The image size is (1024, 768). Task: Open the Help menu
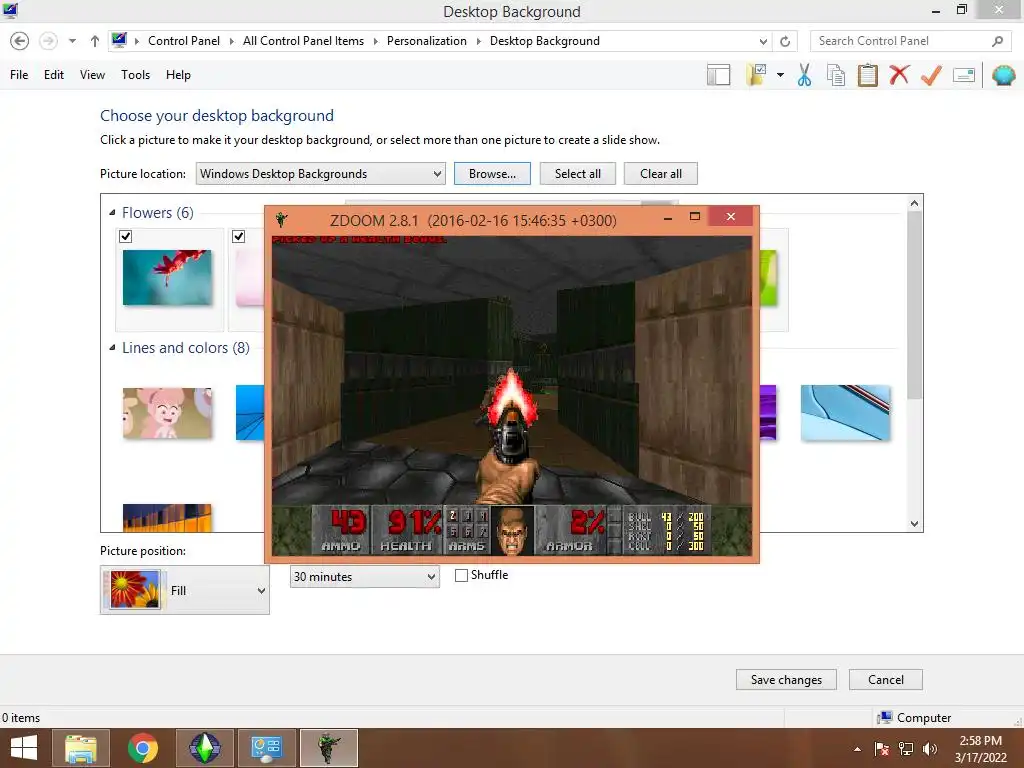coord(178,75)
